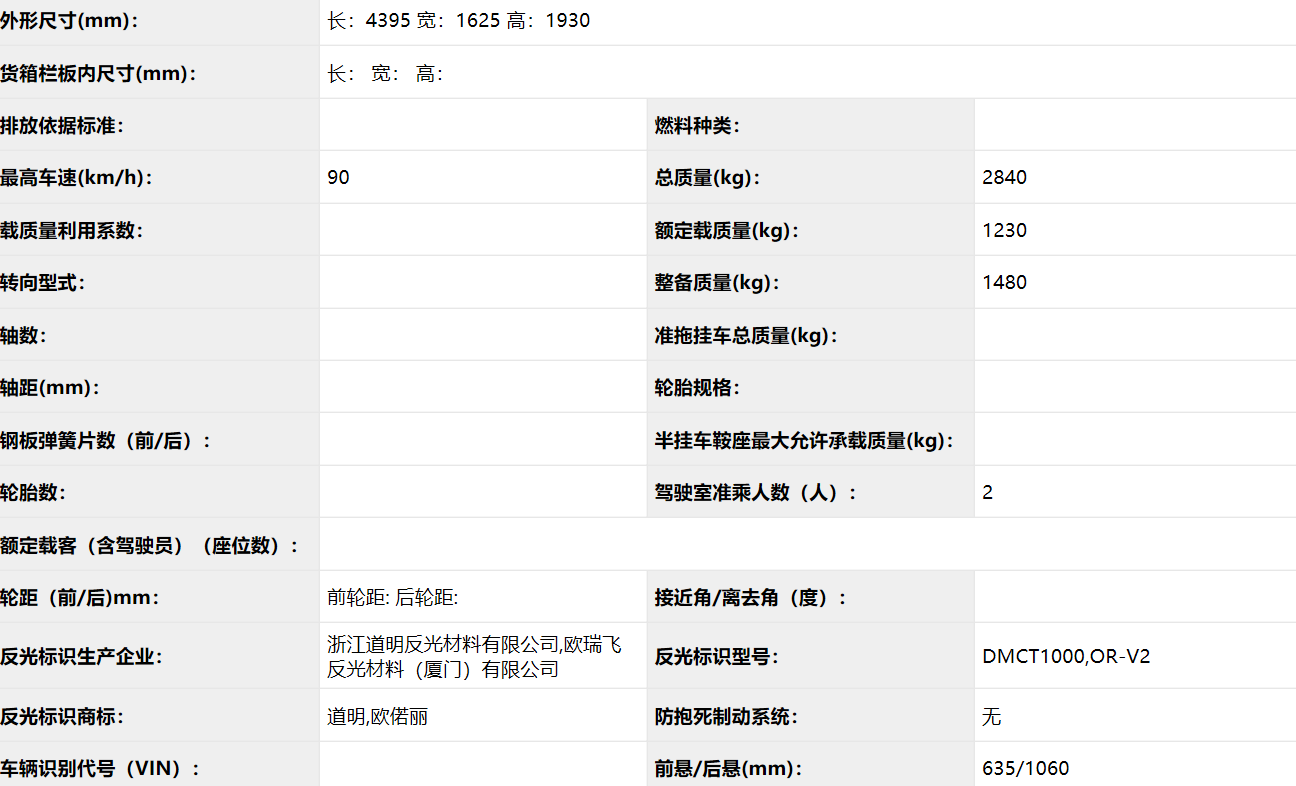Click the 前悬/后悬 value 635/1060
Image resolution: width=1296 pixels, height=786 pixels.
click(1026, 769)
